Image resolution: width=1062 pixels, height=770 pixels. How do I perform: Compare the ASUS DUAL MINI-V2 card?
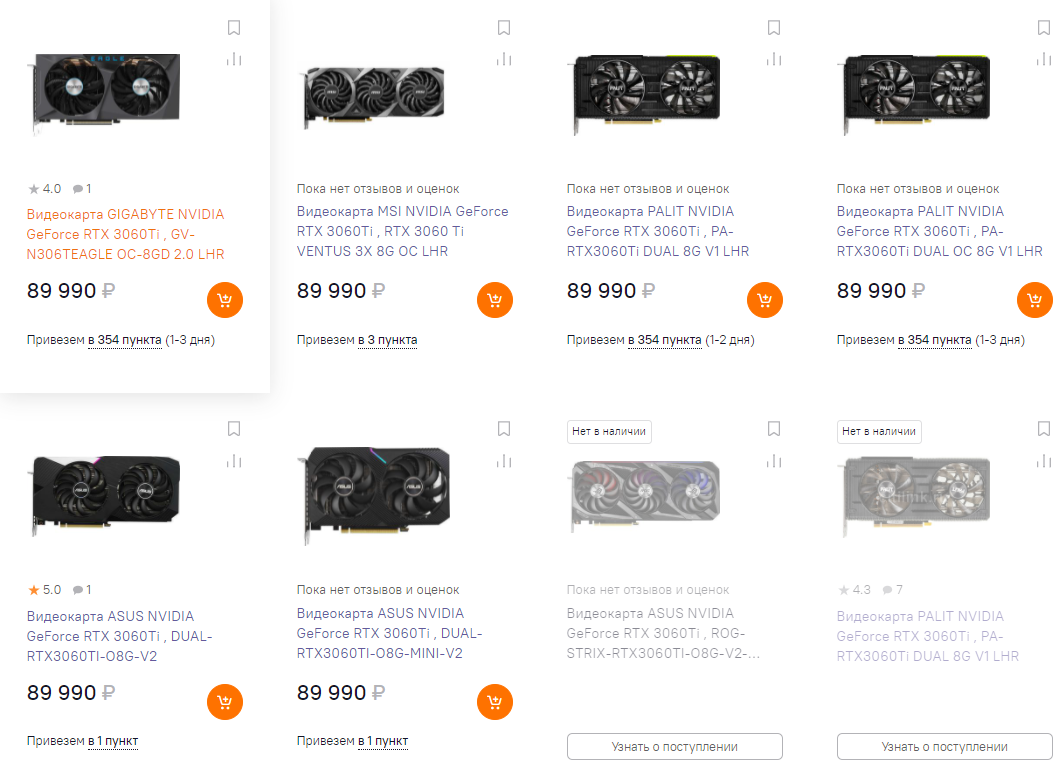point(504,461)
